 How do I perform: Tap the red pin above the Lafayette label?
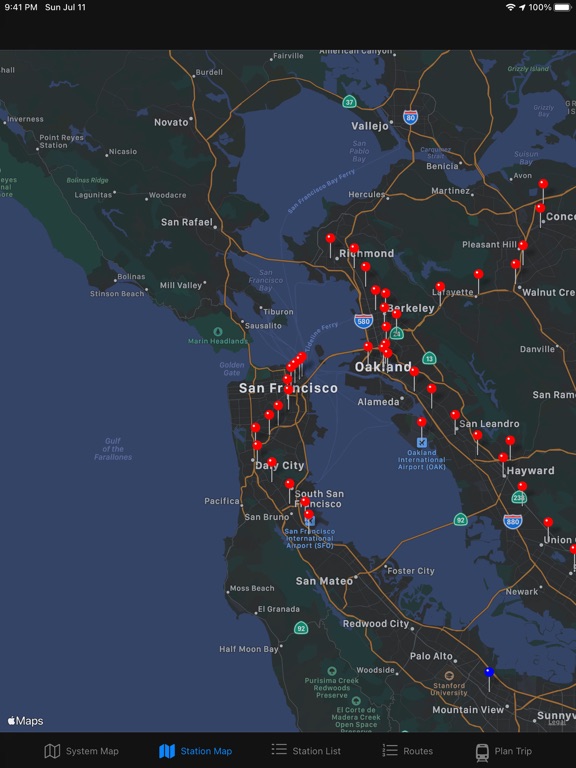point(440,286)
